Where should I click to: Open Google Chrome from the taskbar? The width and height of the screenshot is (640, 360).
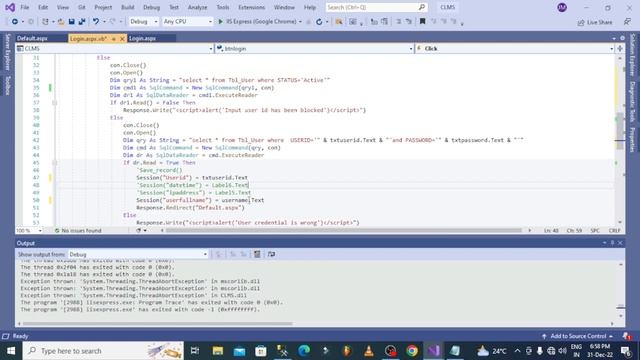point(412,351)
